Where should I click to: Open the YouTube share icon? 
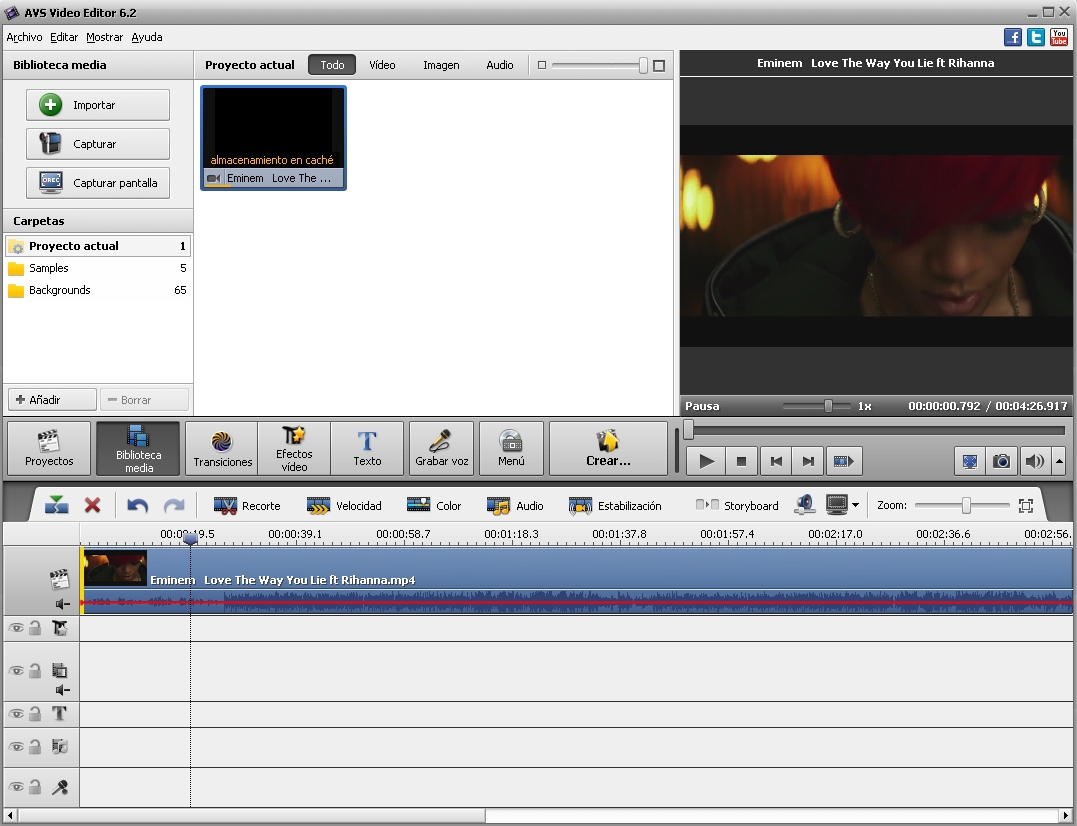pos(1058,37)
